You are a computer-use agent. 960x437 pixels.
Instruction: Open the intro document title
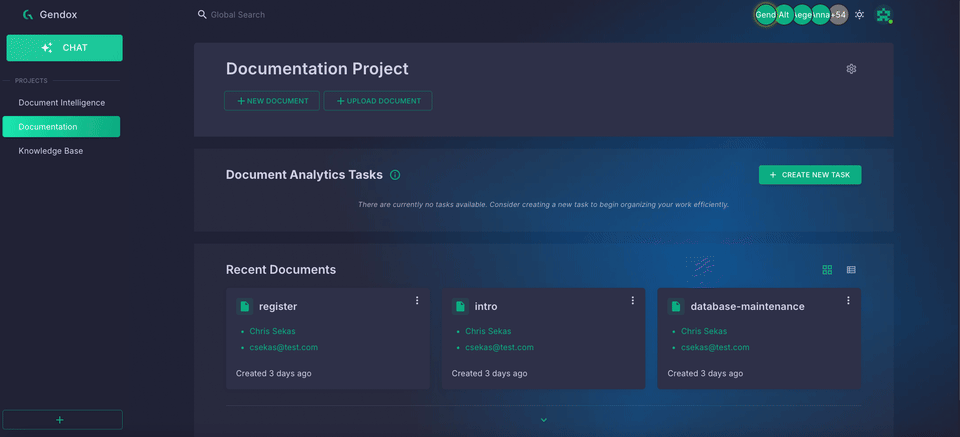pyautogui.click(x=486, y=307)
